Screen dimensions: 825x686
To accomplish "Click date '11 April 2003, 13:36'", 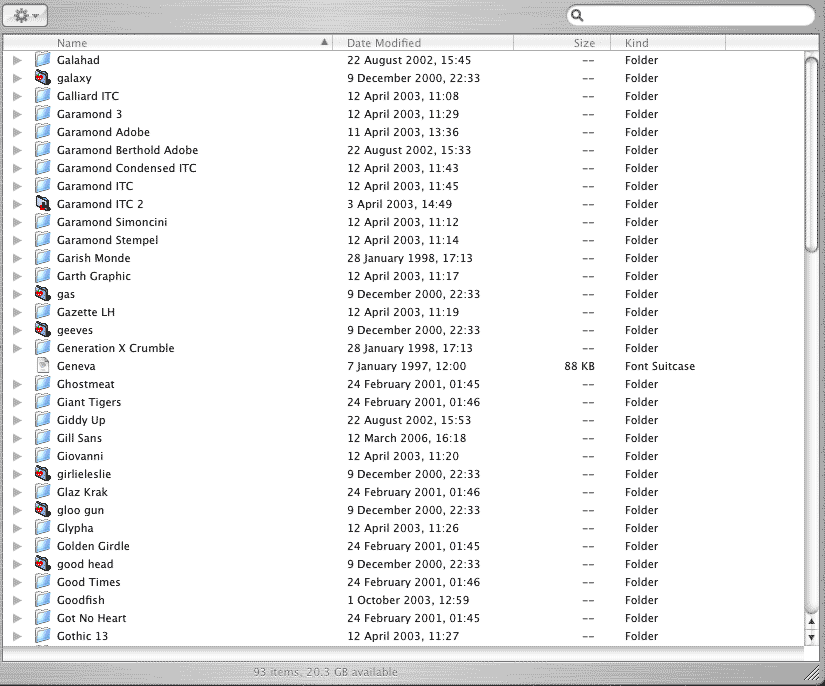I will point(403,132).
